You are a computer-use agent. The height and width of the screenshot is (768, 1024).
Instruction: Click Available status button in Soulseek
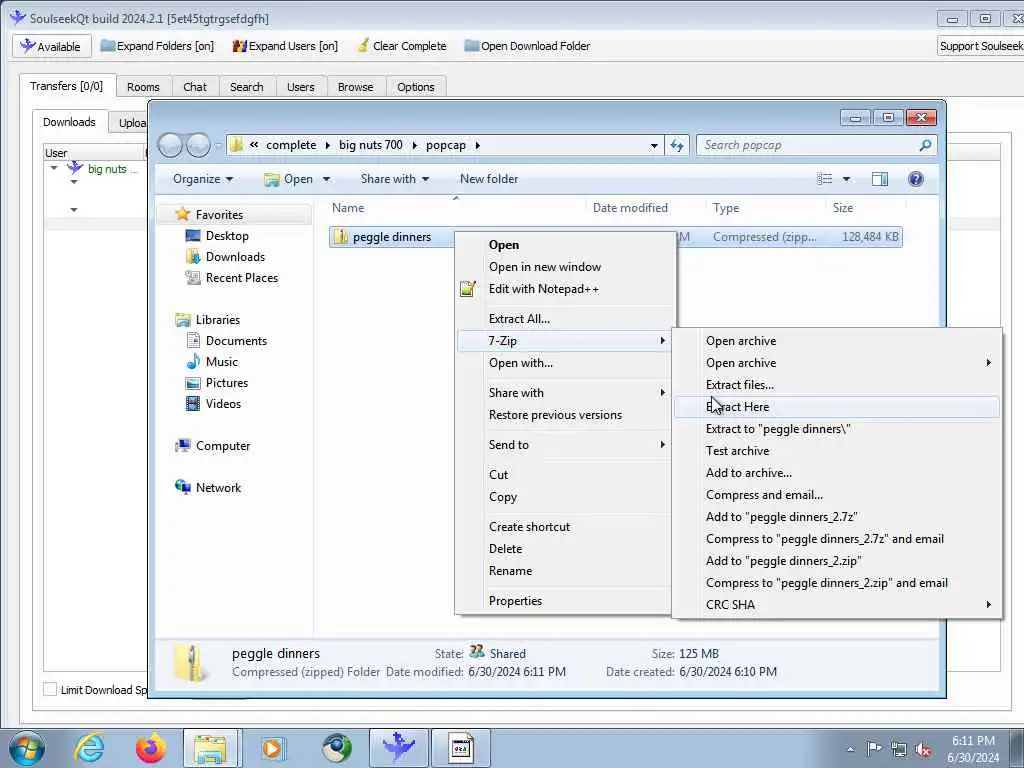pos(50,46)
